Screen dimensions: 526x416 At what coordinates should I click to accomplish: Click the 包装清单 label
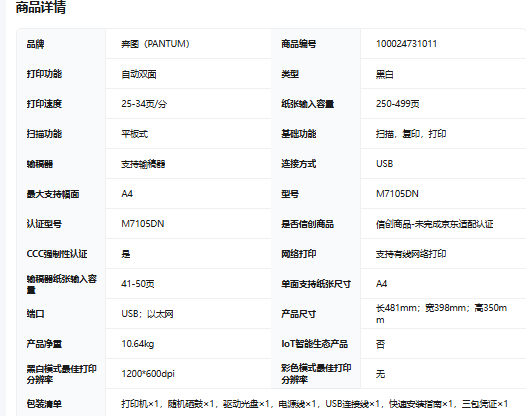pos(44,404)
